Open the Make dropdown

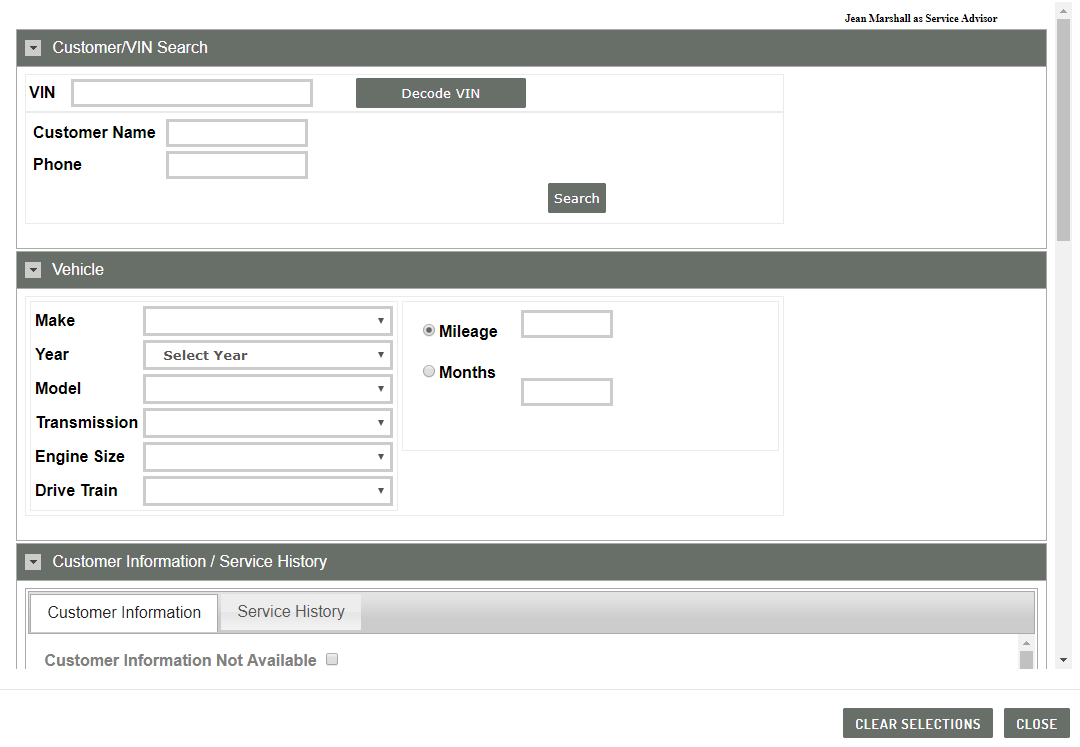point(267,320)
